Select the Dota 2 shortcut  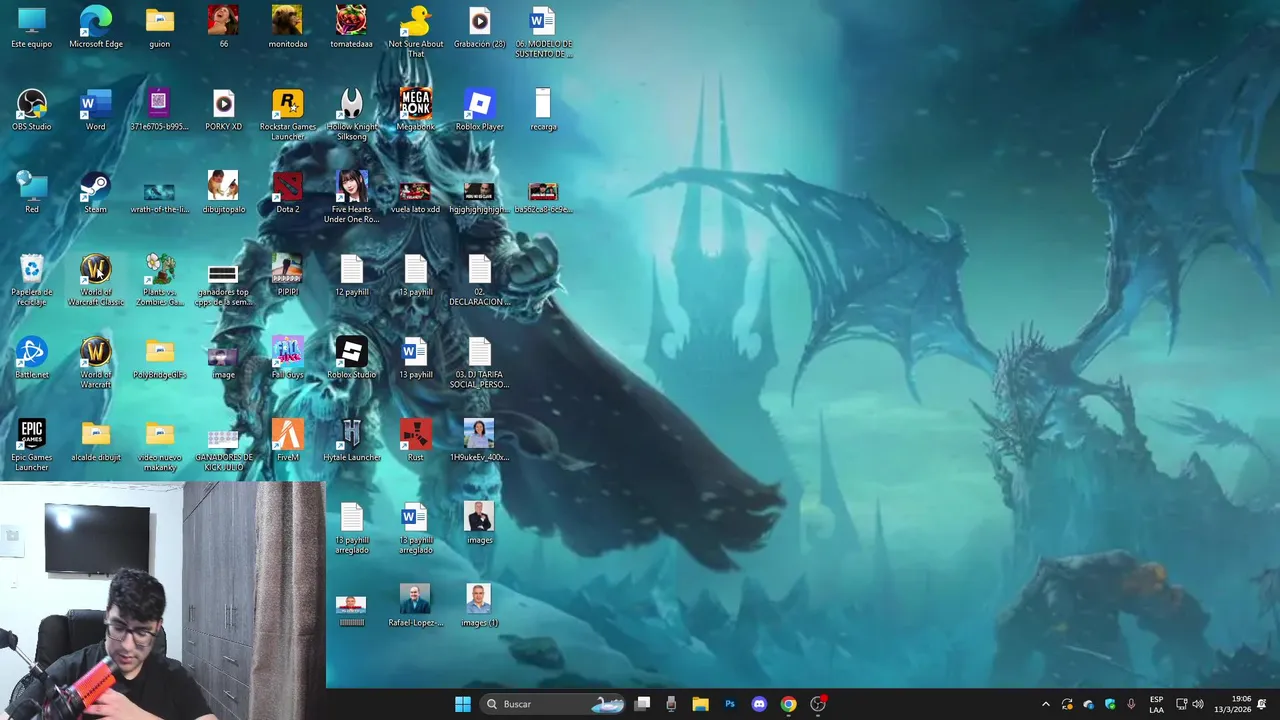(287, 193)
